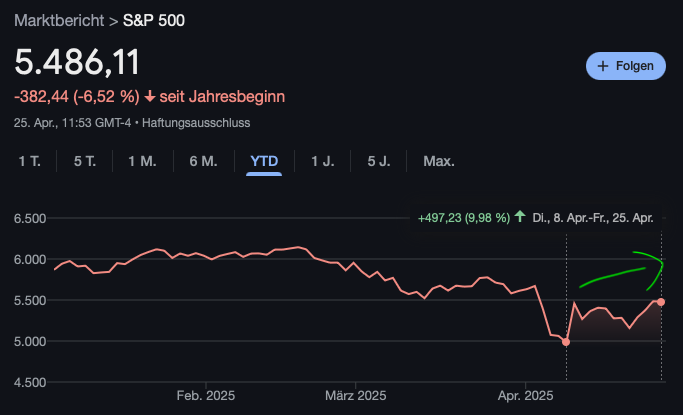The width and height of the screenshot is (683, 415).
Task: Show the Max. time range
Action: pyautogui.click(x=439, y=161)
